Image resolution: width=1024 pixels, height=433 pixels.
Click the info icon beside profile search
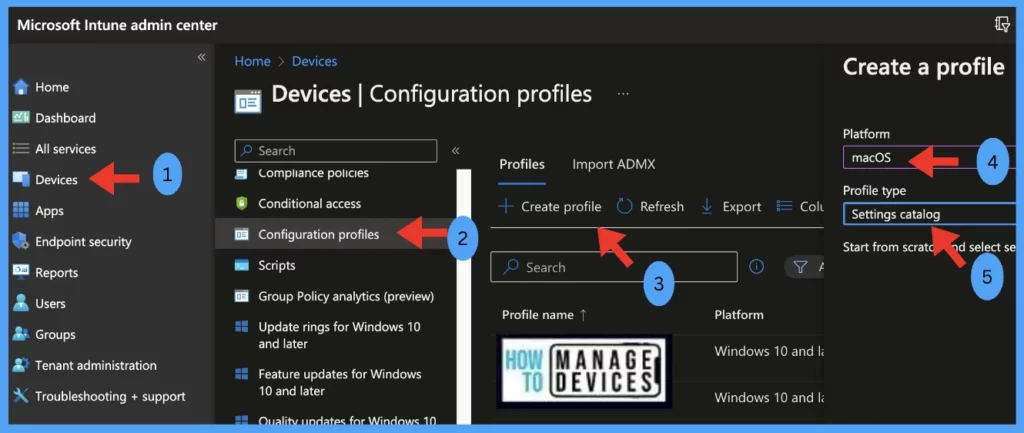(756, 266)
